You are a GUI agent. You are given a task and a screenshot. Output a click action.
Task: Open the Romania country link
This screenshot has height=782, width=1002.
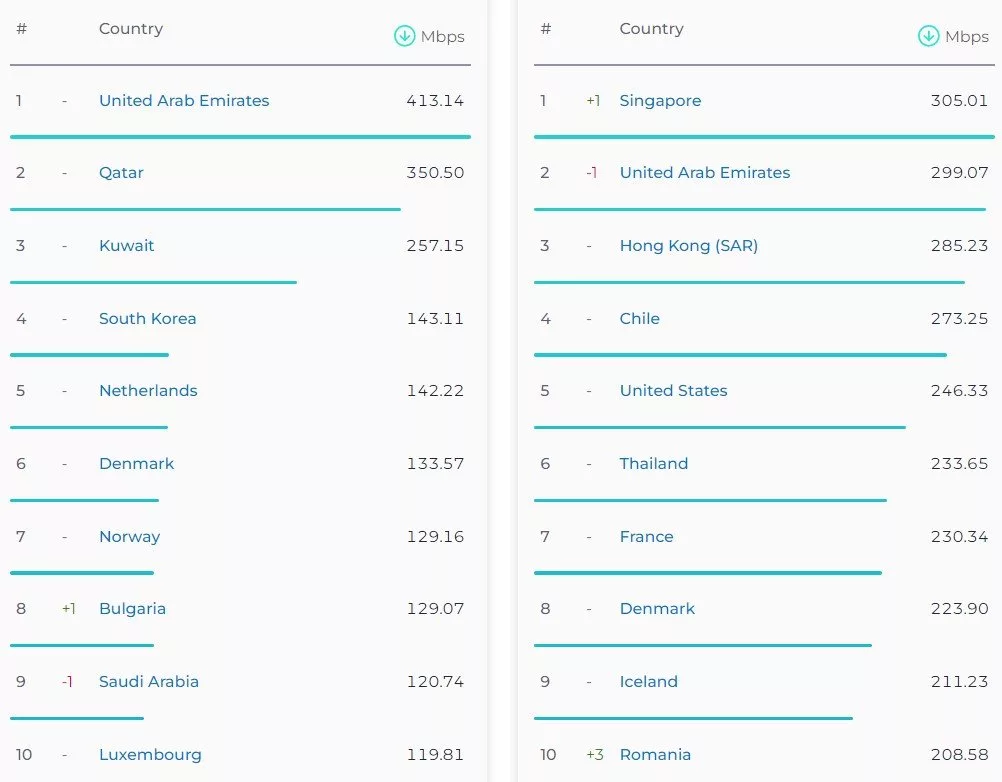tap(655, 755)
